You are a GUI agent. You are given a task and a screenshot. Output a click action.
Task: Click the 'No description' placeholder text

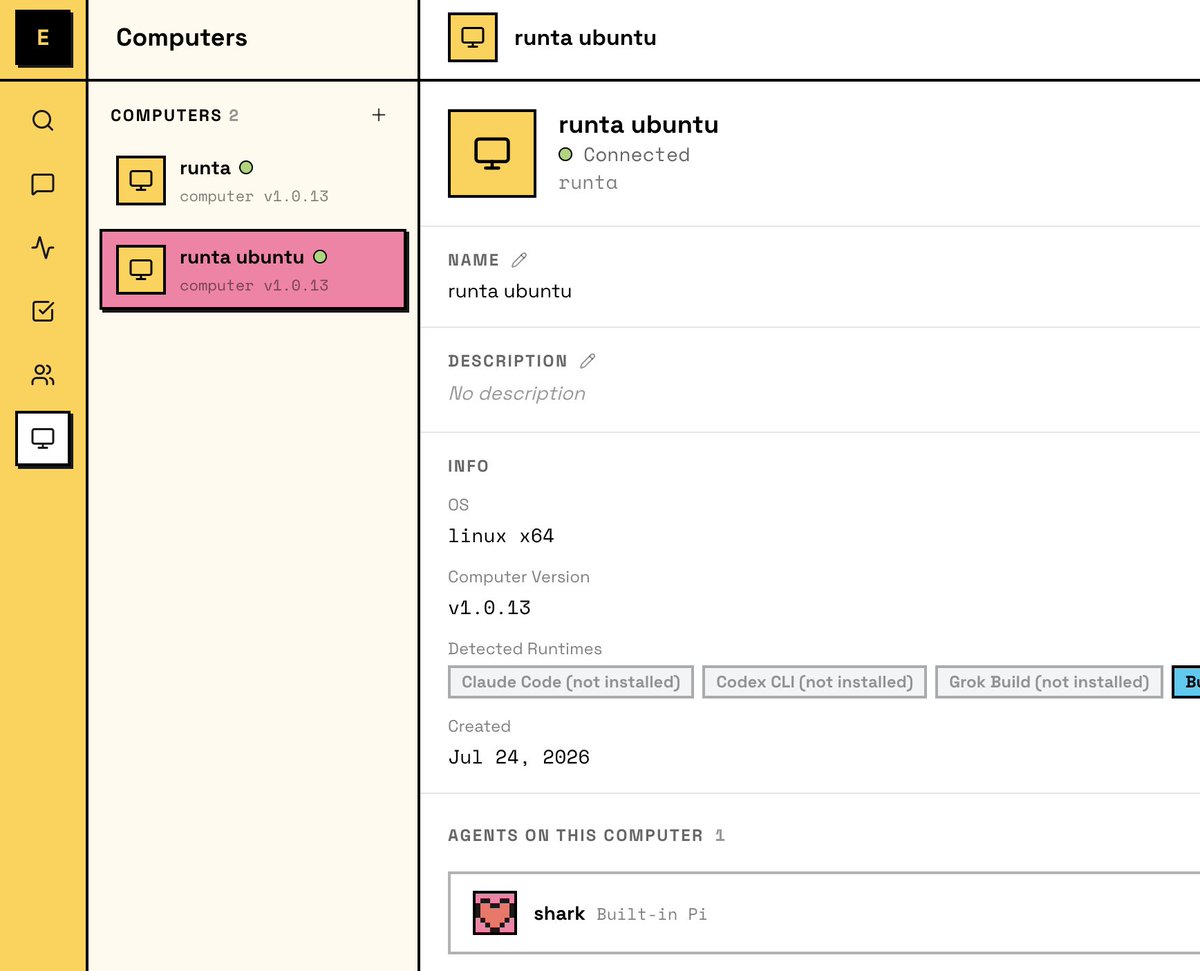click(x=517, y=394)
